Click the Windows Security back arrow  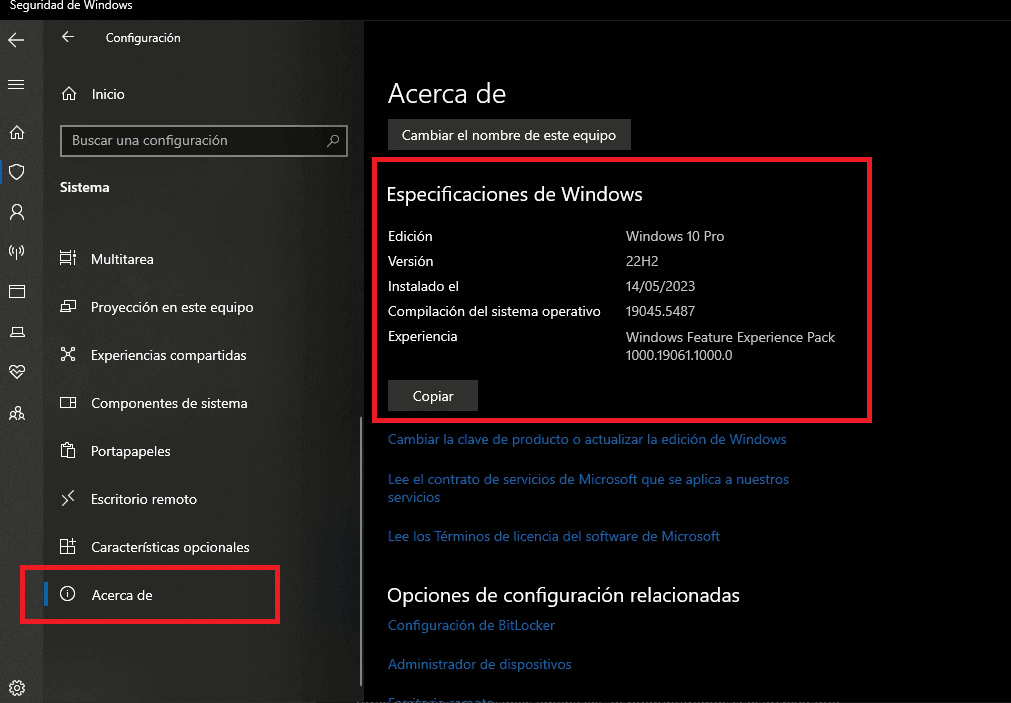[16, 40]
